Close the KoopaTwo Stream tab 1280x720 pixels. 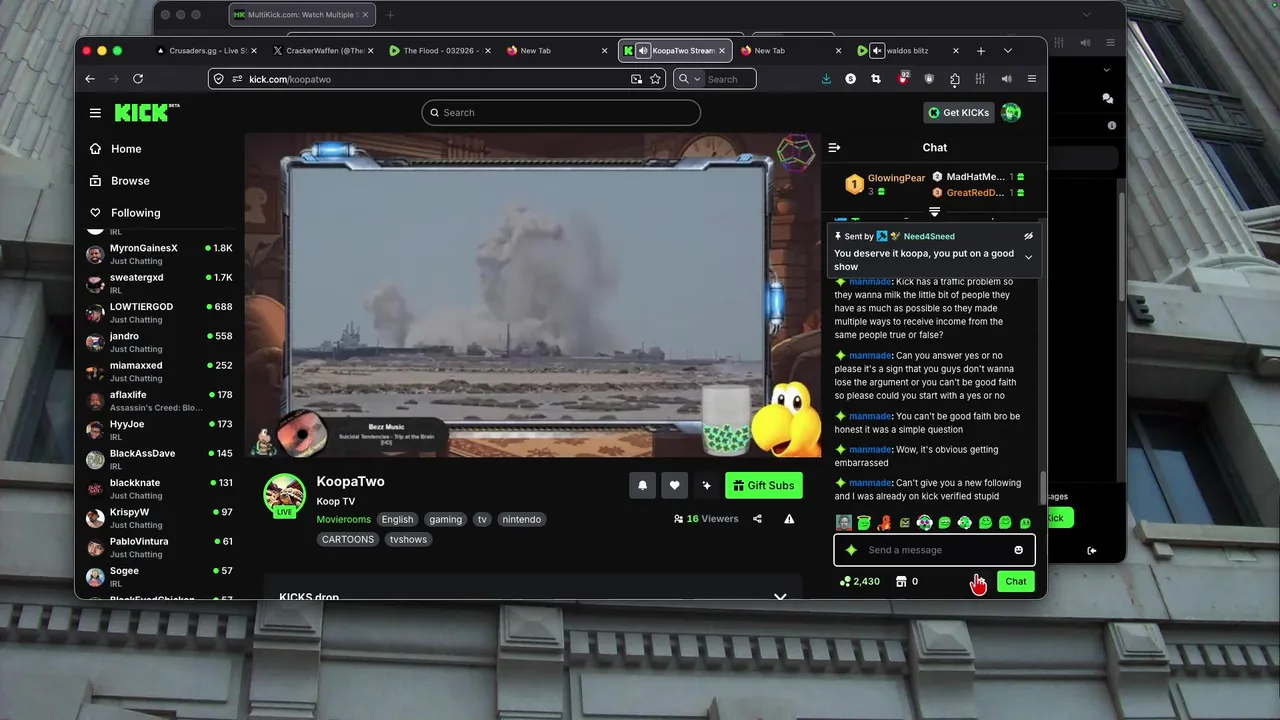[x=722, y=51]
